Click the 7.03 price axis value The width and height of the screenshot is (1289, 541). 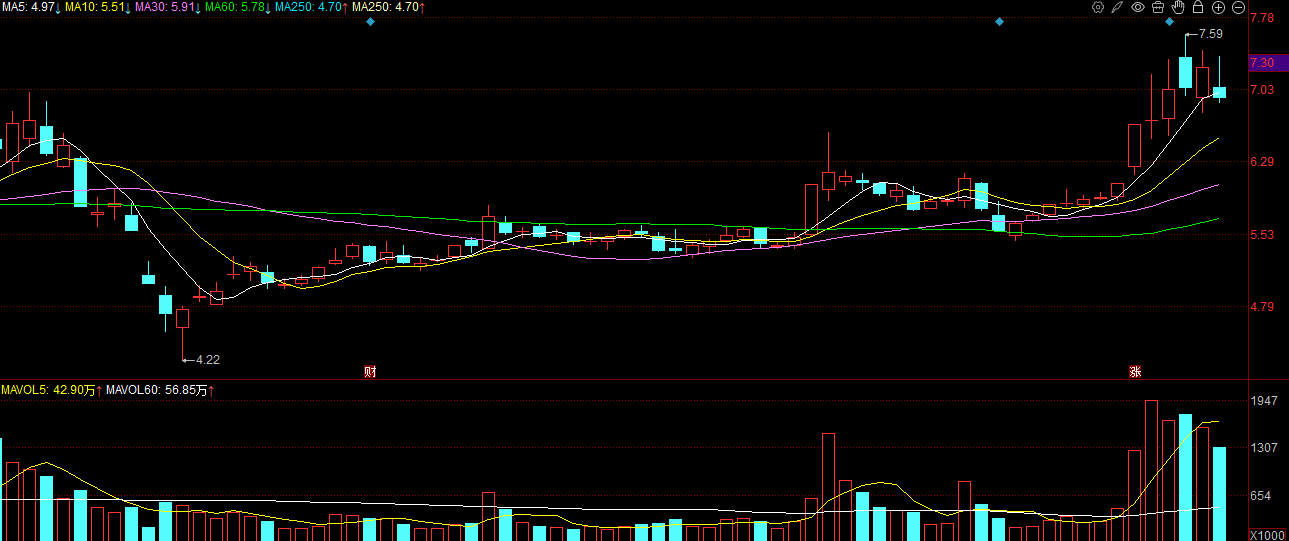pos(1262,90)
